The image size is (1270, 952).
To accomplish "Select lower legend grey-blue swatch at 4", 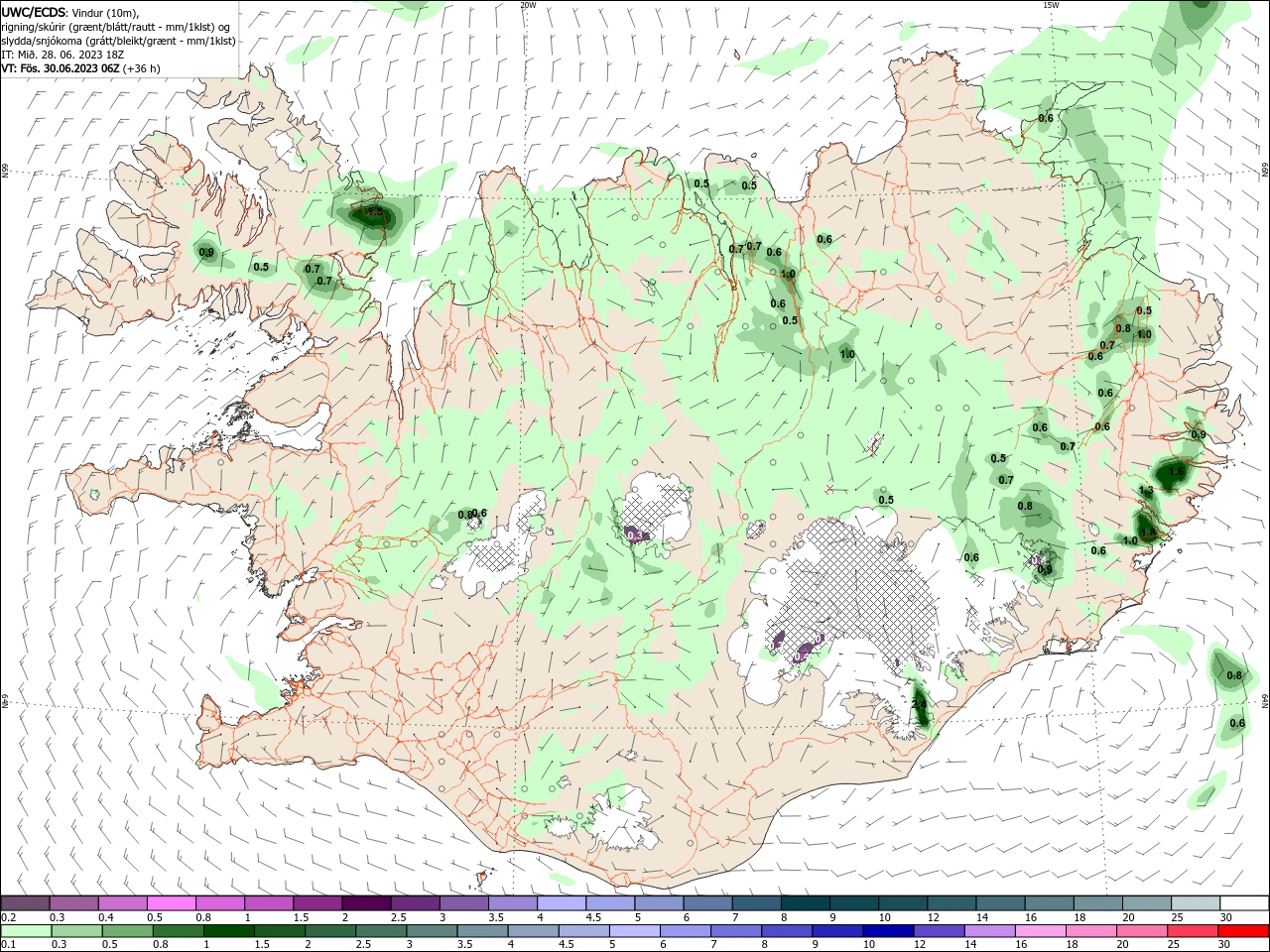I will (532, 931).
